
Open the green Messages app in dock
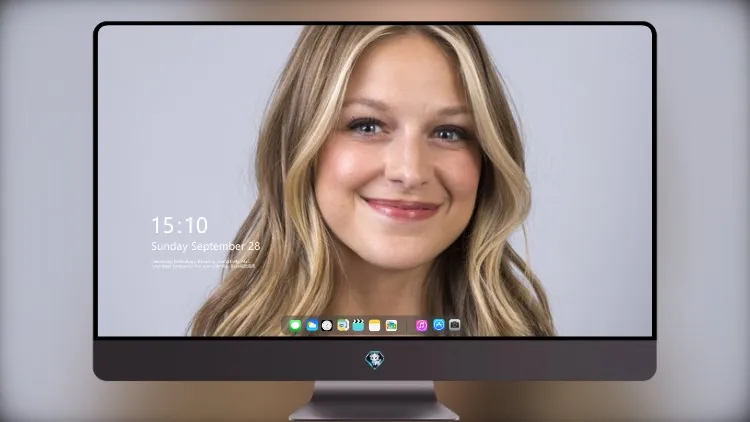pyautogui.click(x=295, y=326)
